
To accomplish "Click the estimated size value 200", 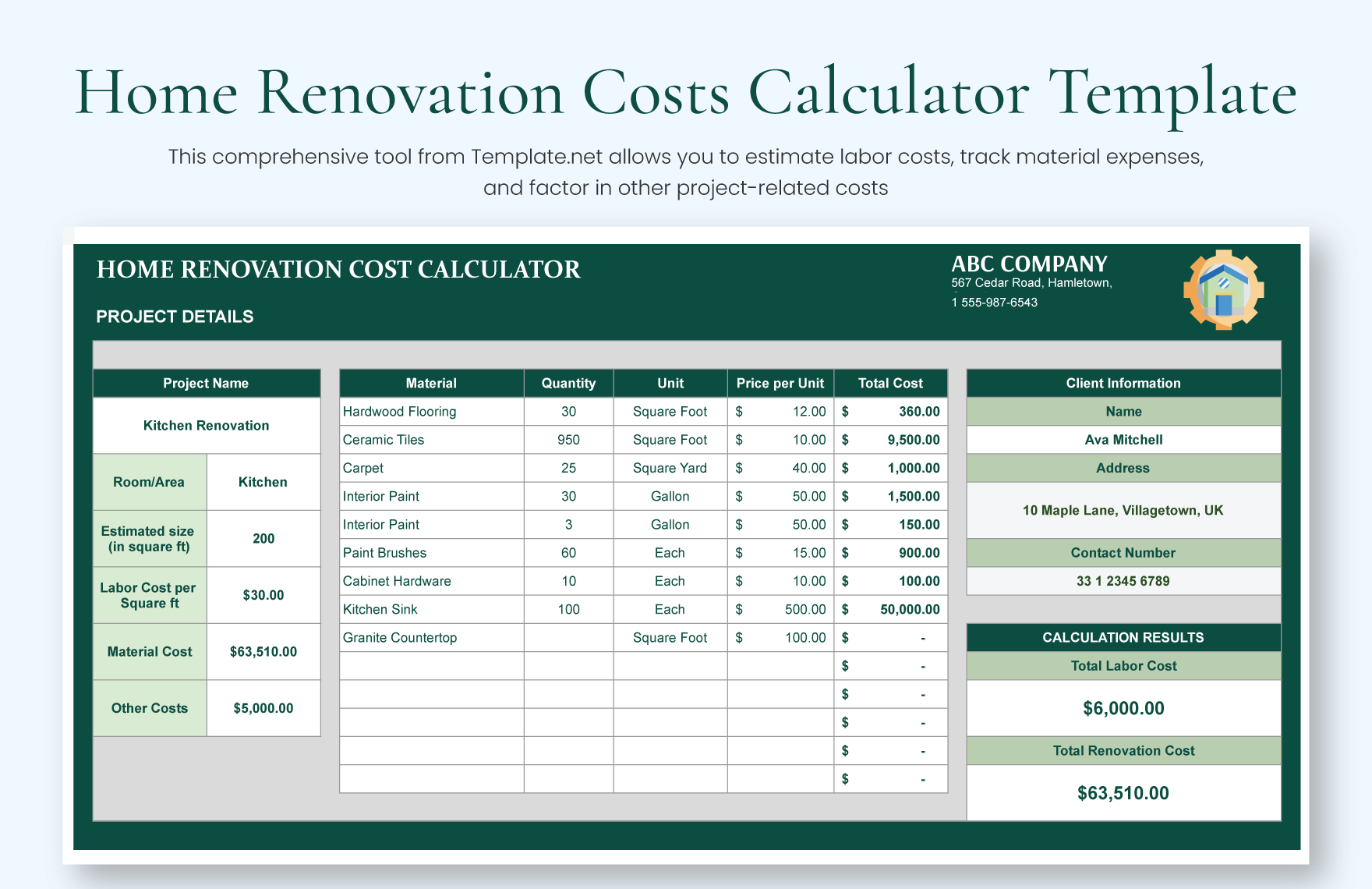I will click(263, 539).
